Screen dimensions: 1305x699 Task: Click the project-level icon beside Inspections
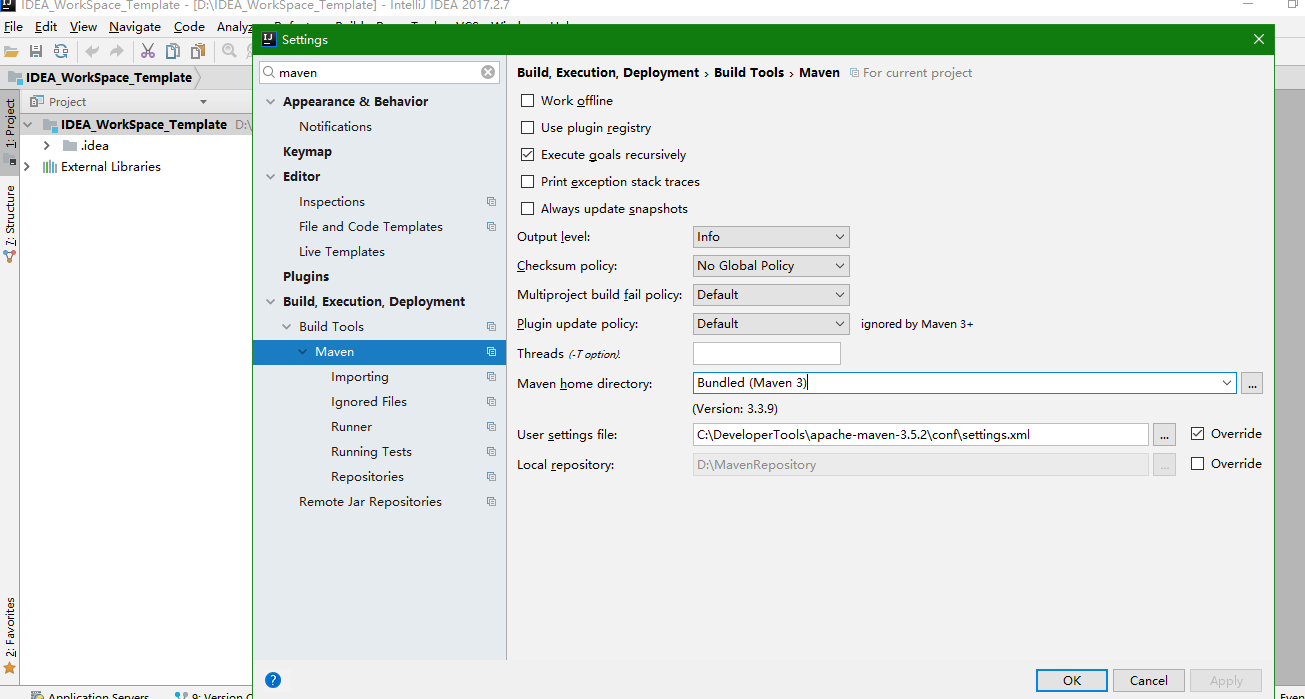(491, 202)
